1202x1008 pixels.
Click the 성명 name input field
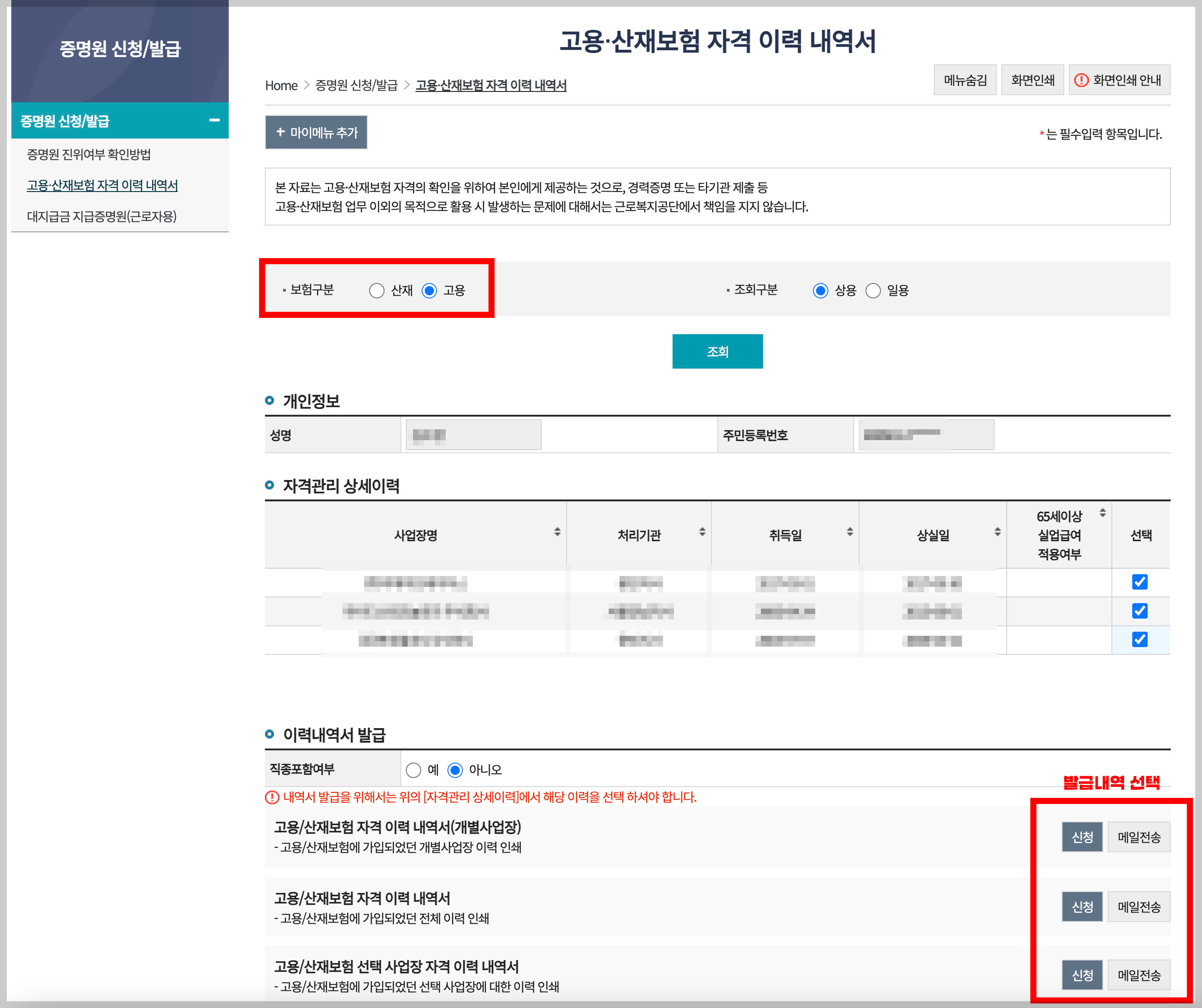click(x=473, y=434)
